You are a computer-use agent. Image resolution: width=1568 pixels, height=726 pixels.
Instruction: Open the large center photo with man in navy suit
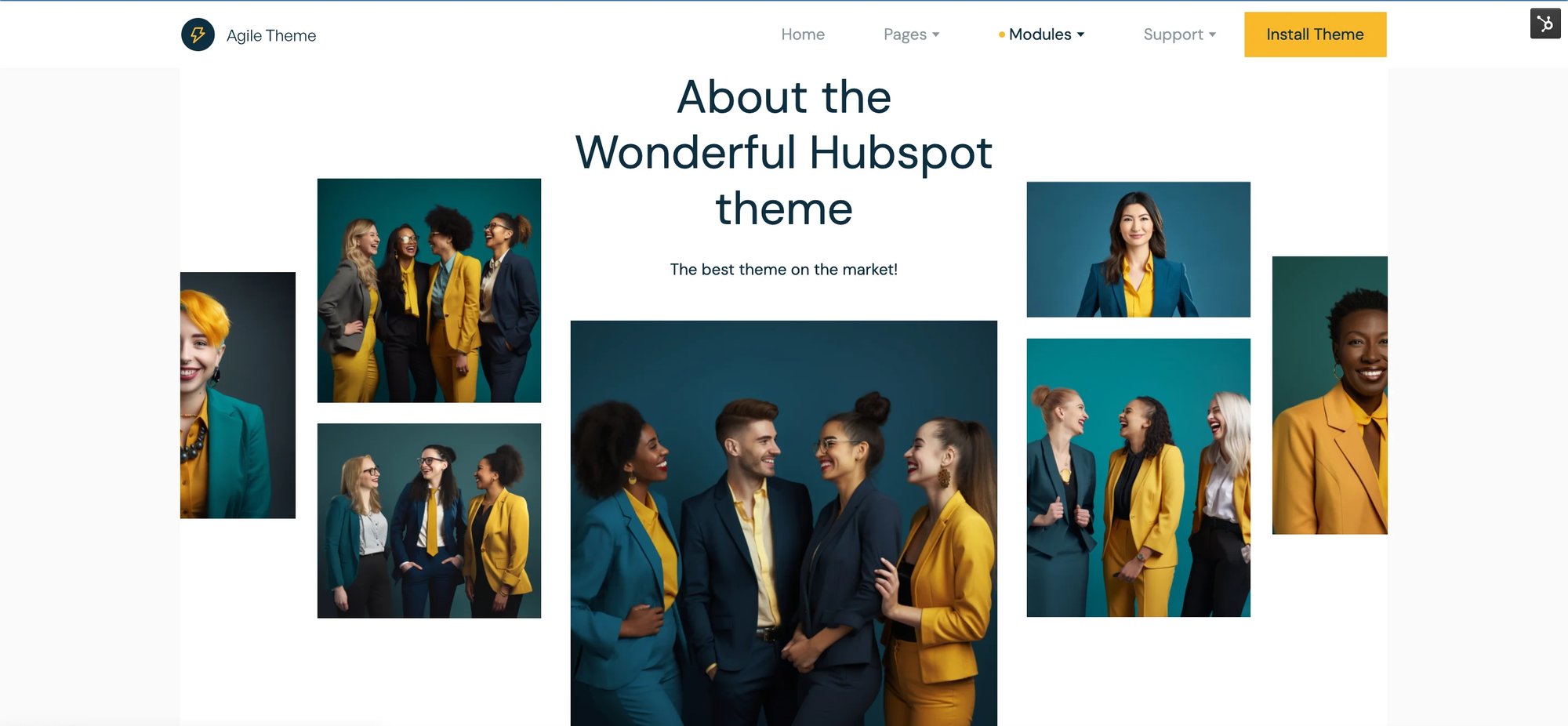784,523
